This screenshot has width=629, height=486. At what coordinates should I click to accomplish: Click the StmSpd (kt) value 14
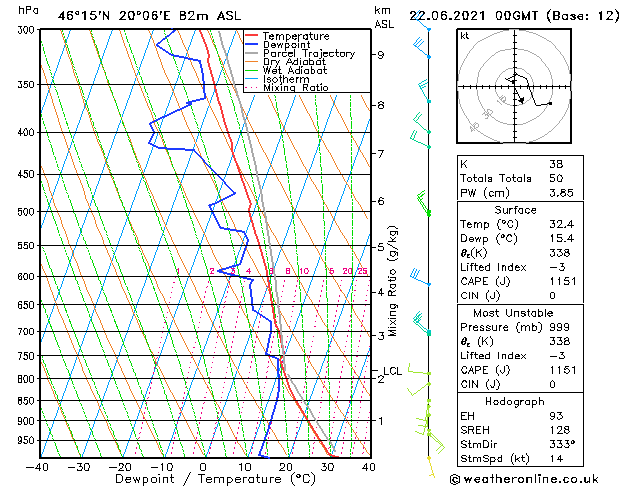pyautogui.click(x=556, y=459)
